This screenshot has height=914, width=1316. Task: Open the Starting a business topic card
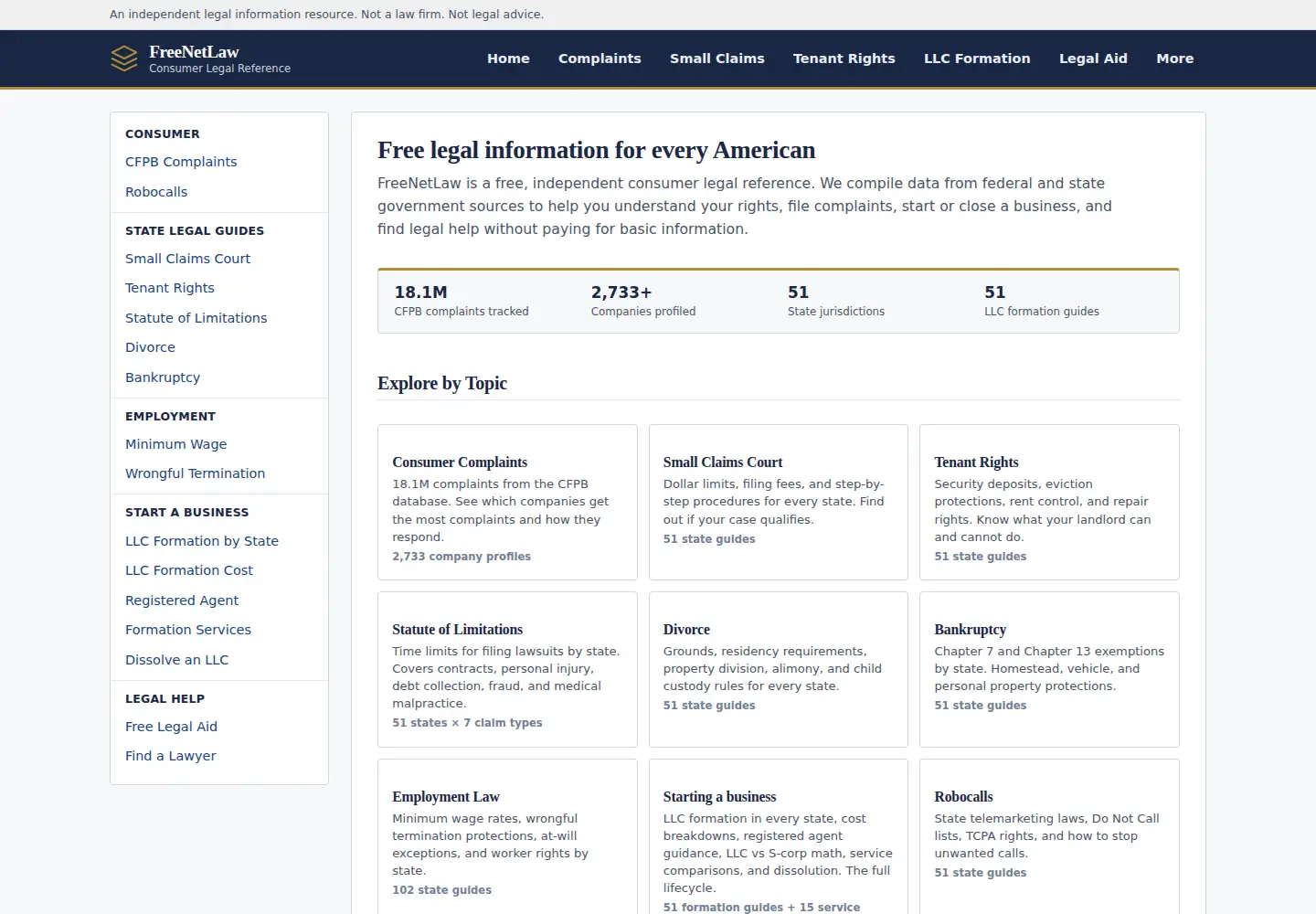[779, 836]
